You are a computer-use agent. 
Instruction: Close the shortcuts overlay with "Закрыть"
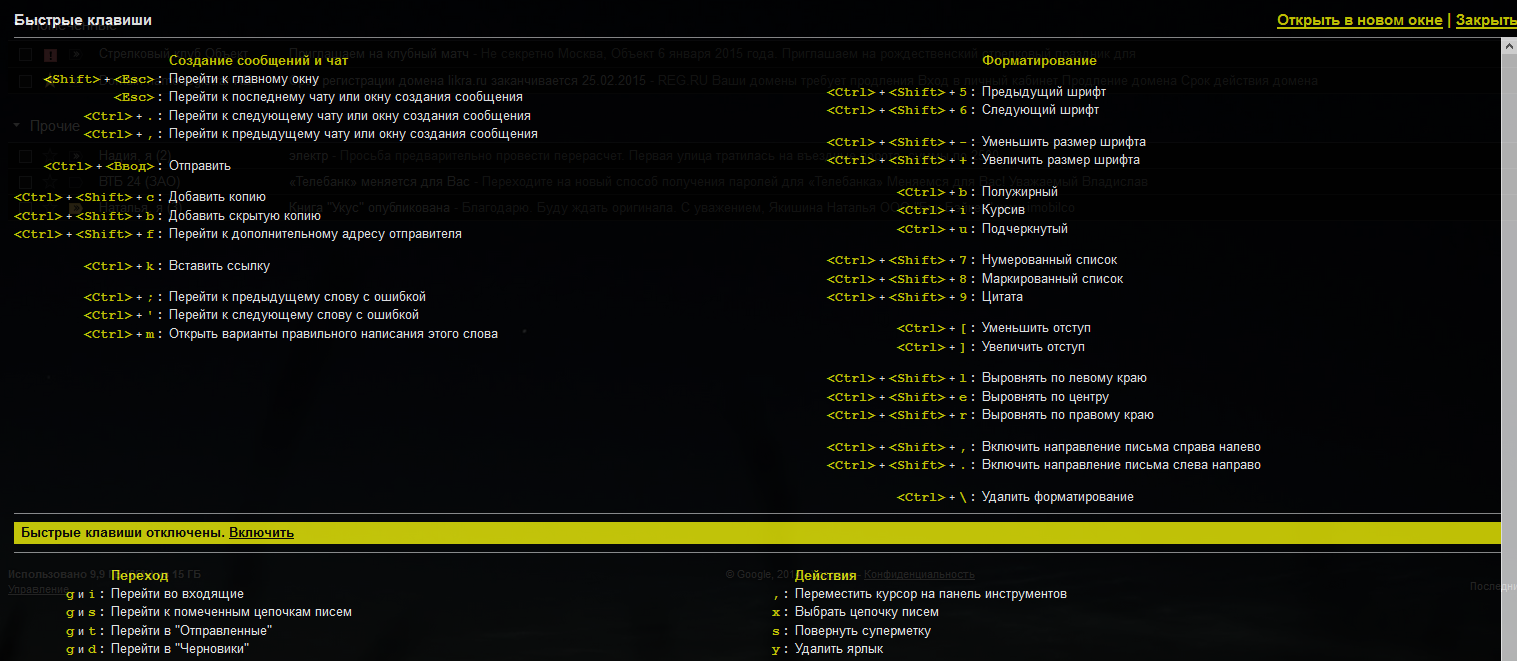tap(1485, 20)
